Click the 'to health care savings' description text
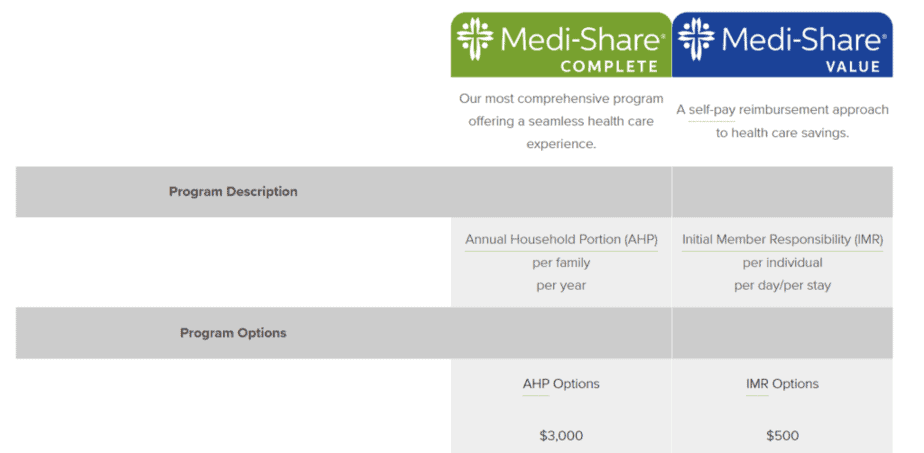 (783, 133)
